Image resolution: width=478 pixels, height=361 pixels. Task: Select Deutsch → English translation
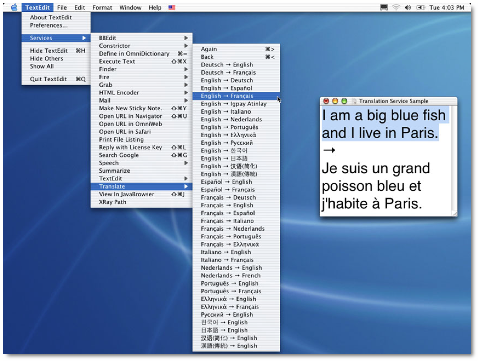tap(236, 65)
